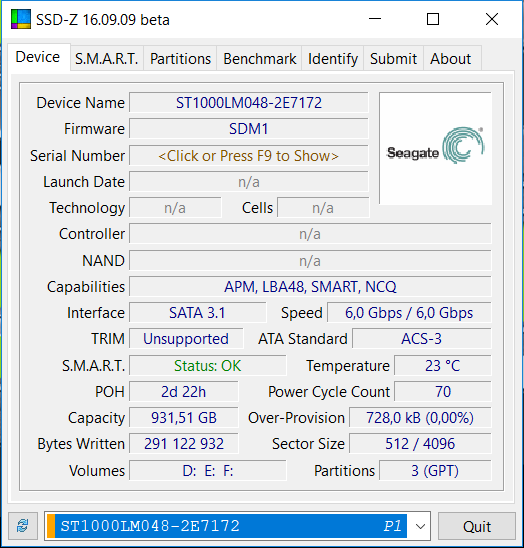The width and height of the screenshot is (524, 548).
Task: Reveal the hidden Serial Number field
Action: click(249, 156)
